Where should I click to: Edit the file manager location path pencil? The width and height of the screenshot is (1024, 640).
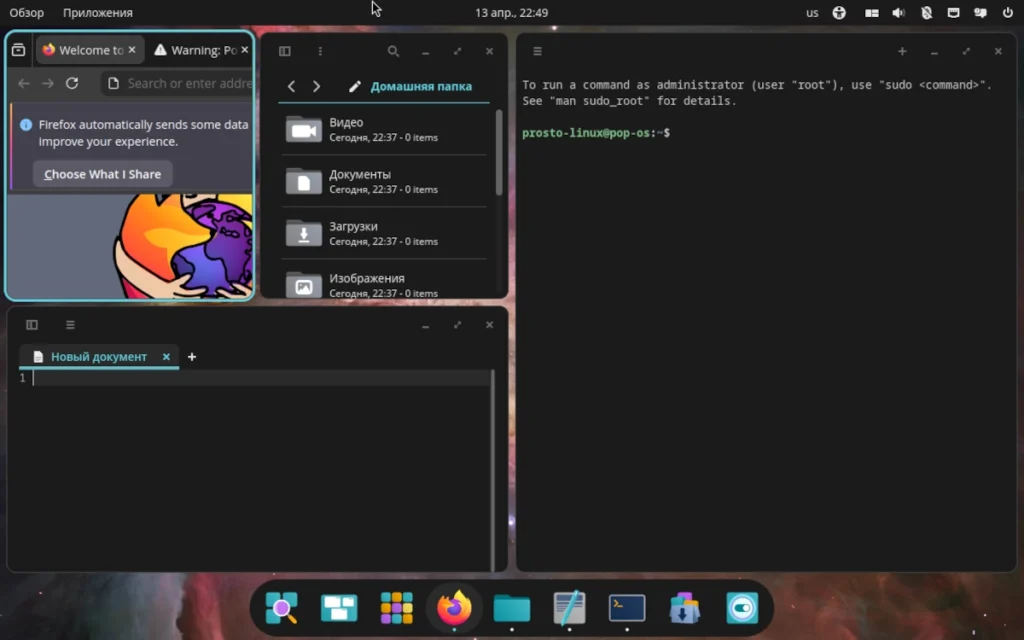coord(355,86)
